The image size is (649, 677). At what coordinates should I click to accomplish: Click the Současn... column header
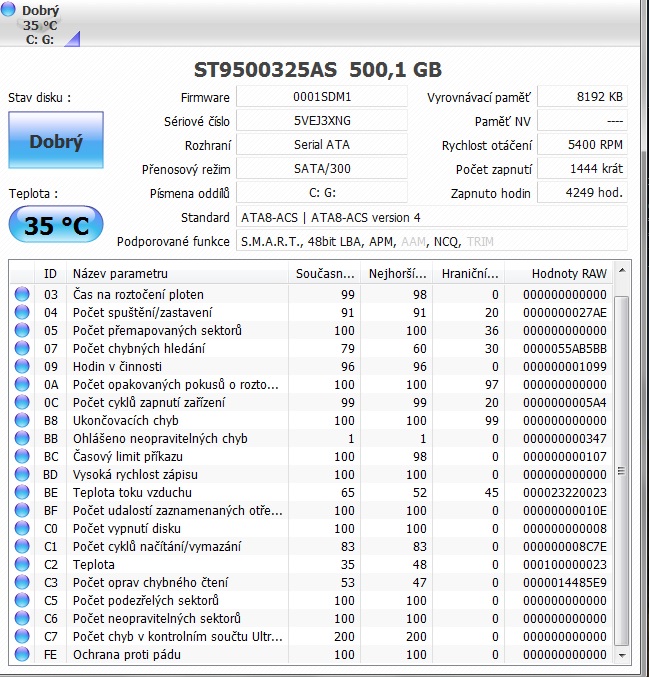point(325,273)
